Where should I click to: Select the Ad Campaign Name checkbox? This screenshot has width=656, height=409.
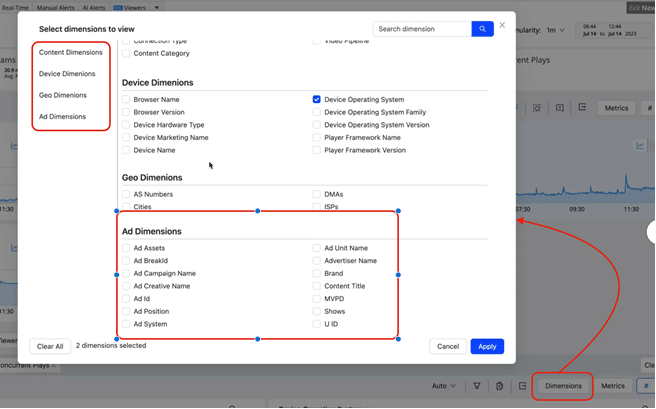[126, 274]
